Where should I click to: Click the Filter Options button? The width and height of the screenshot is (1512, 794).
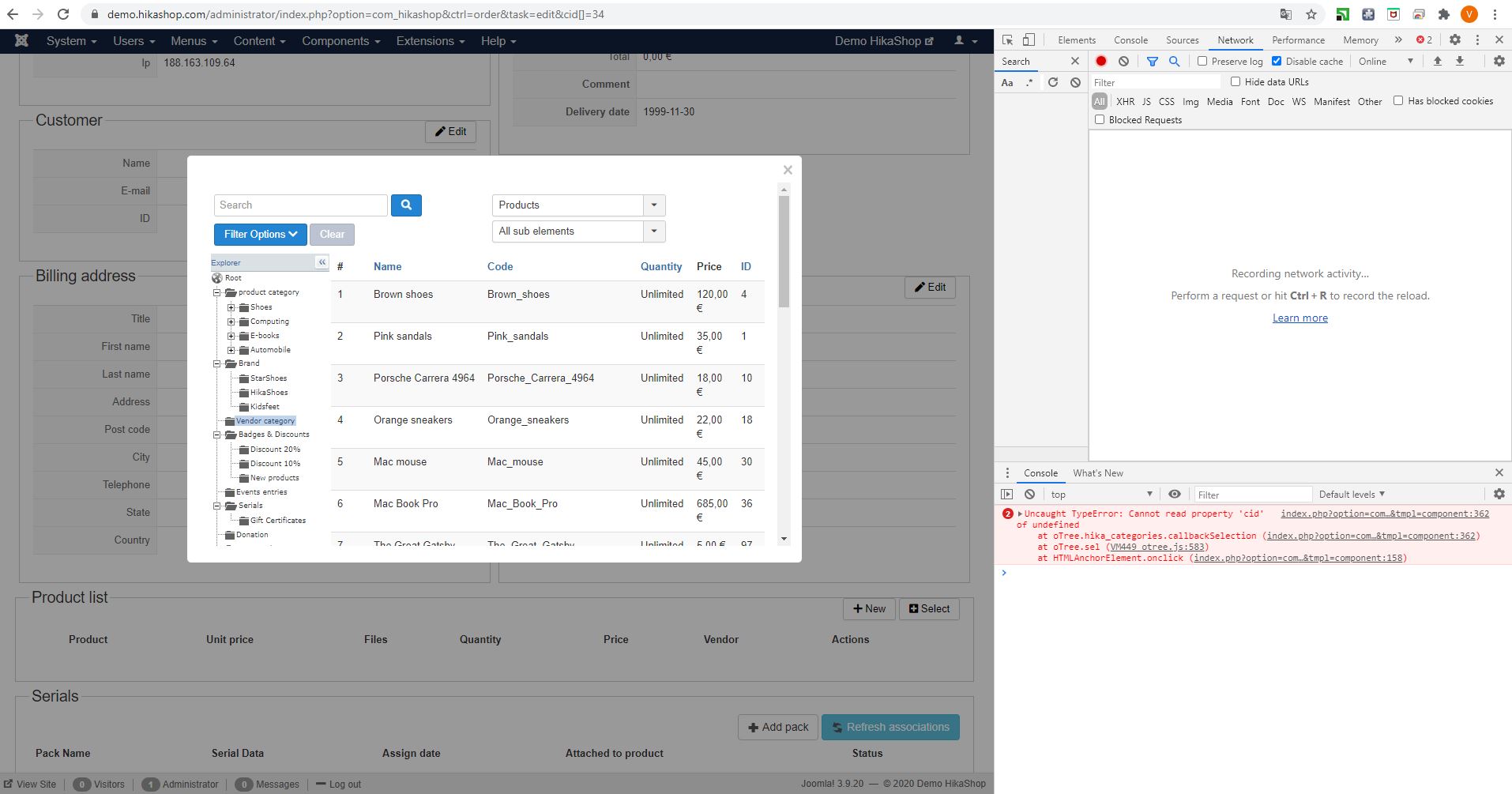pyautogui.click(x=260, y=235)
